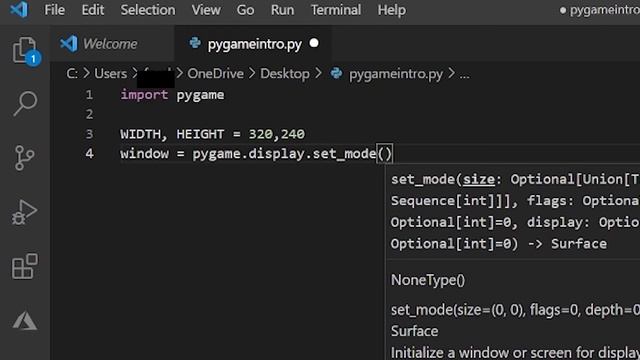Click Python icon in pygameintro.py breadcrumb

(336, 73)
